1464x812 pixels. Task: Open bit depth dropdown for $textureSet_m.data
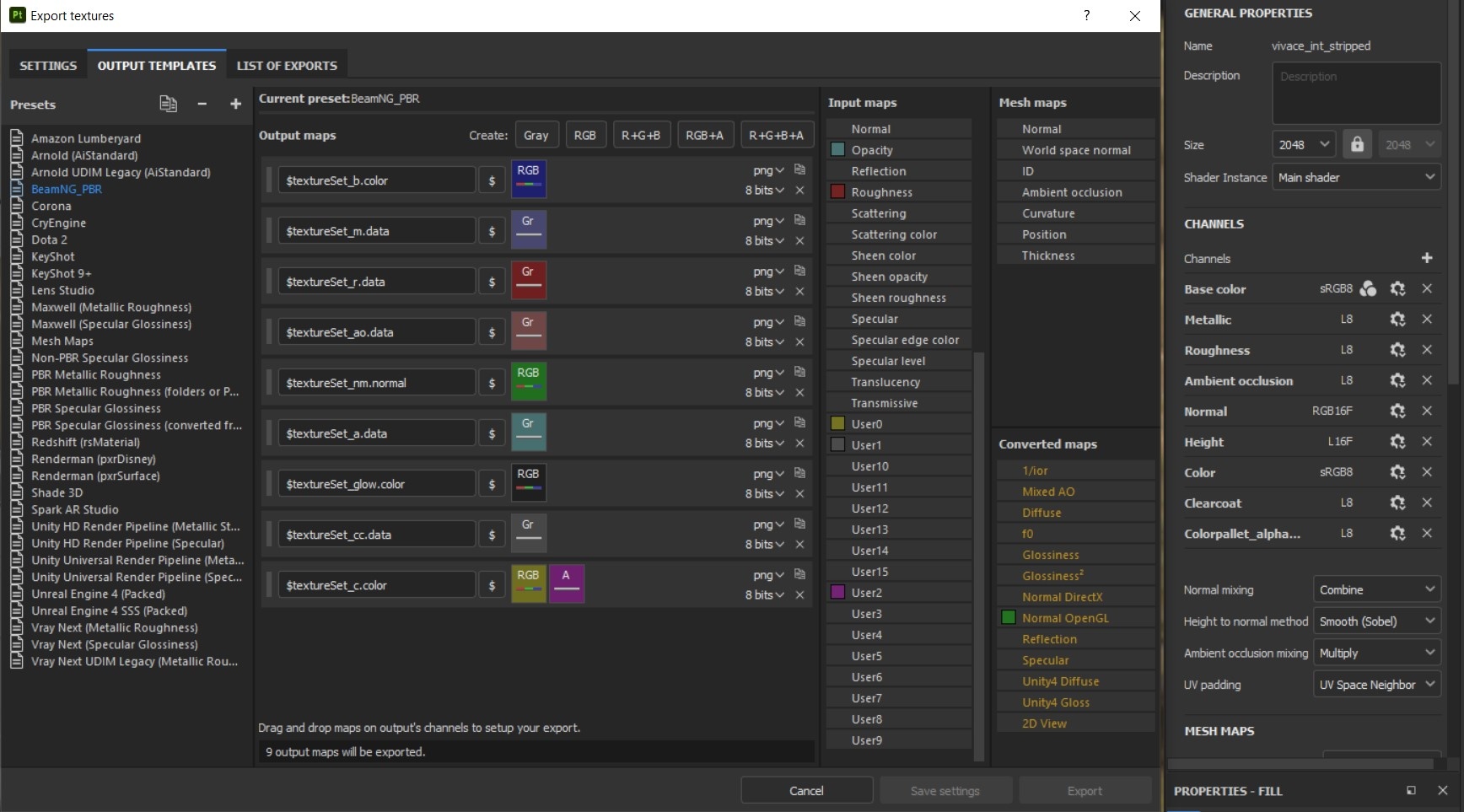click(x=764, y=241)
